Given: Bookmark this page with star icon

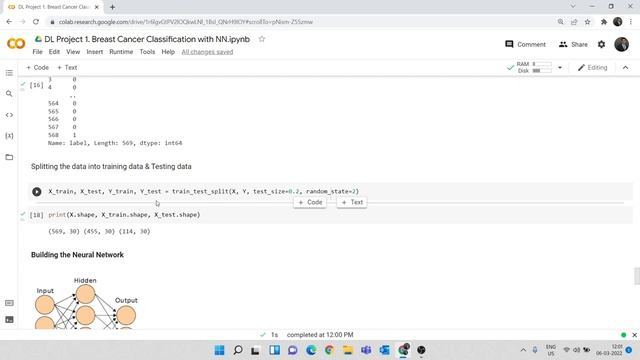Looking at the screenshot, I should (587, 22).
